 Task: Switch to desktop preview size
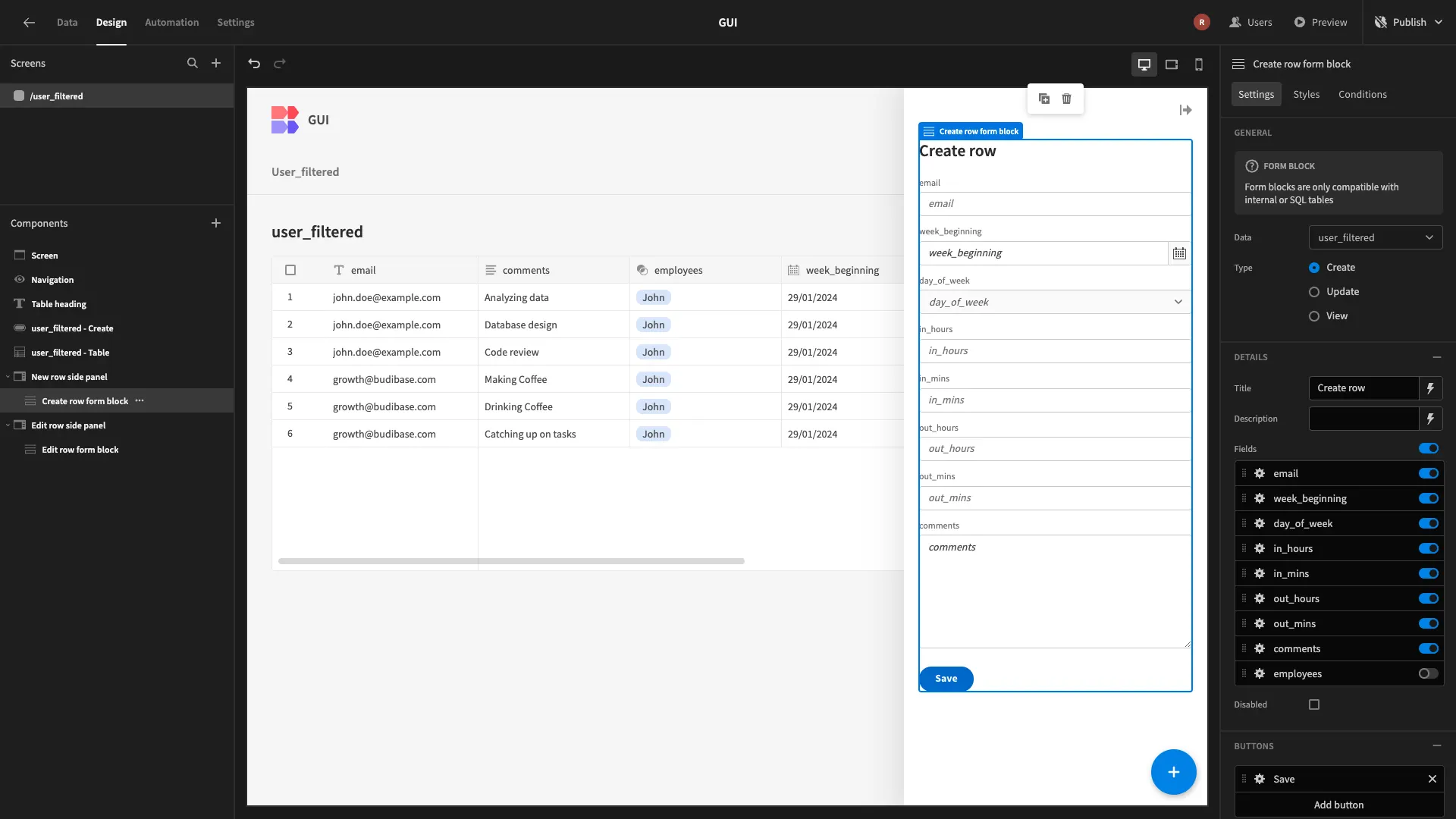point(1144,64)
